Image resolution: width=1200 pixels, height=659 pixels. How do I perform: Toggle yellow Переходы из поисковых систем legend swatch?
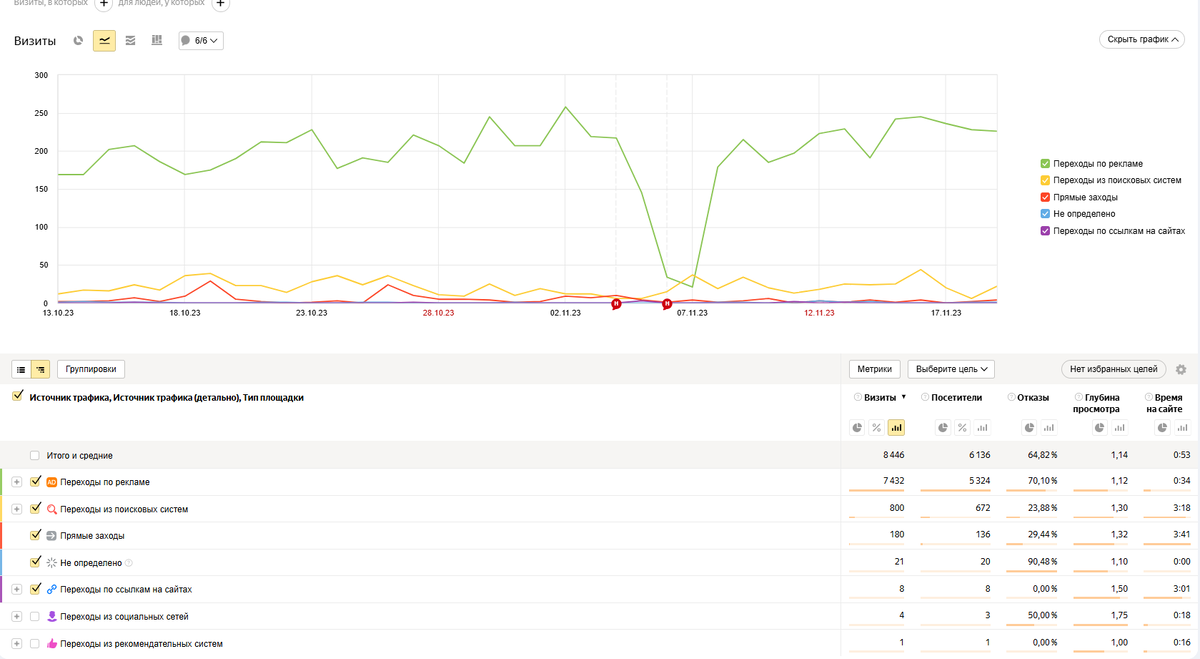tap(1045, 180)
